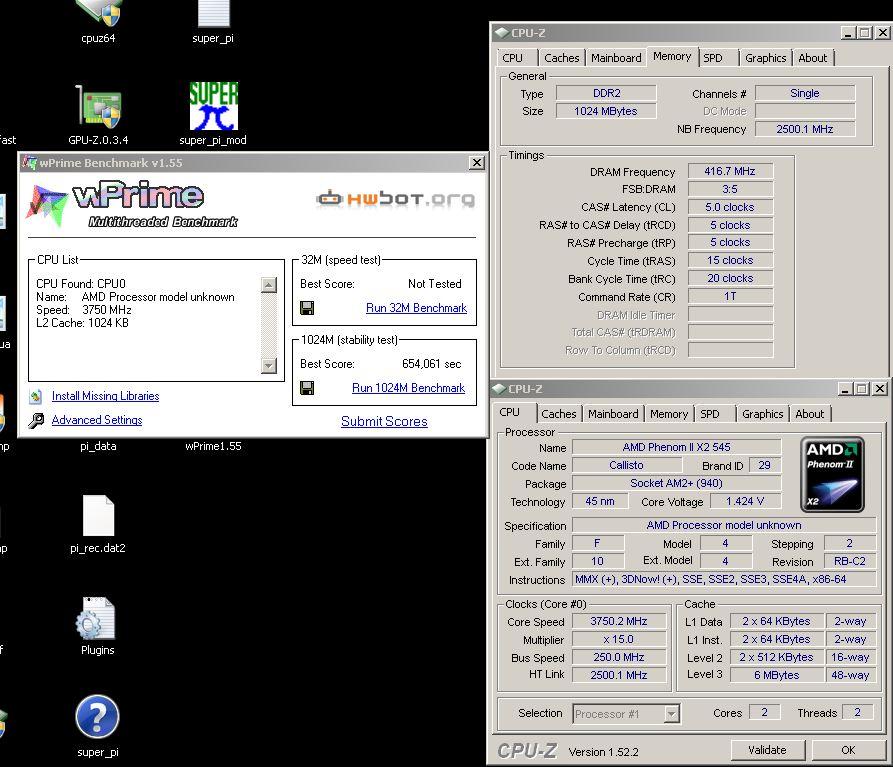Open Graphics tab in lower CPU-Z window
The width and height of the screenshot is (893, 767).
pyautogui.click(x=763, y=414)
